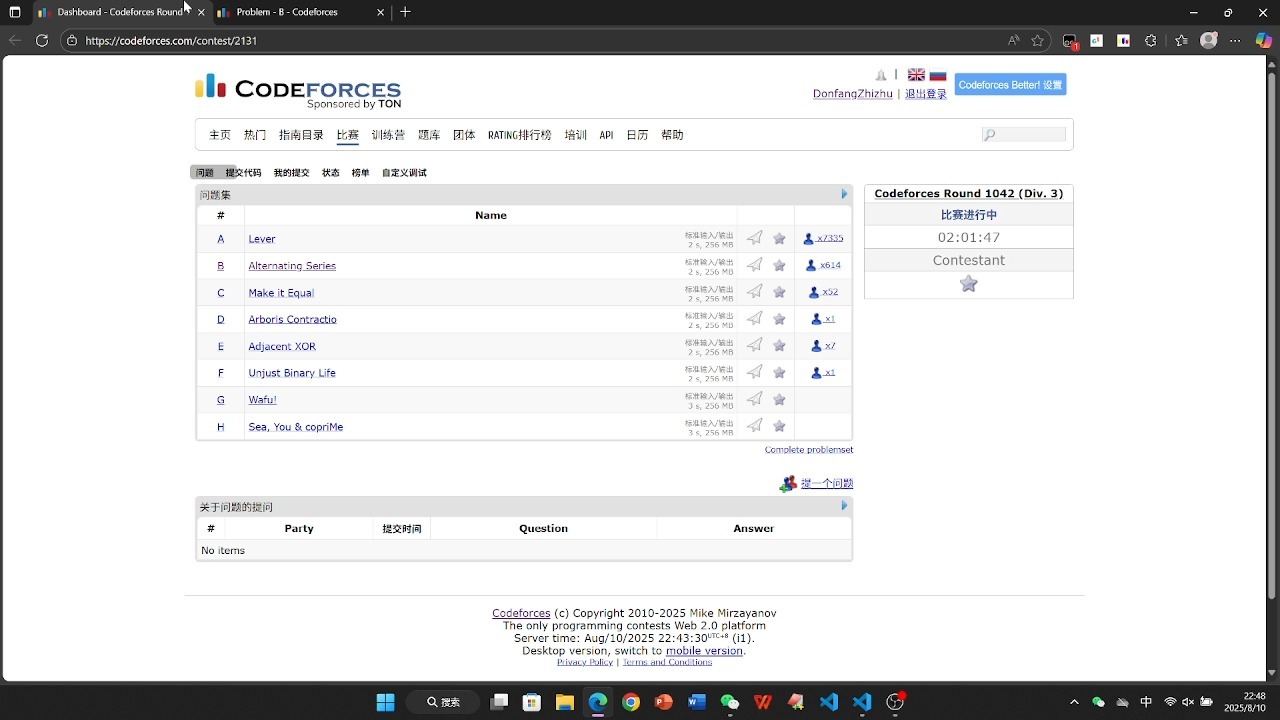Toggle the contest favorite star under Contestant
This screenshot has width=1280, height=720.
pyautogui.click(x=969, y=284)
